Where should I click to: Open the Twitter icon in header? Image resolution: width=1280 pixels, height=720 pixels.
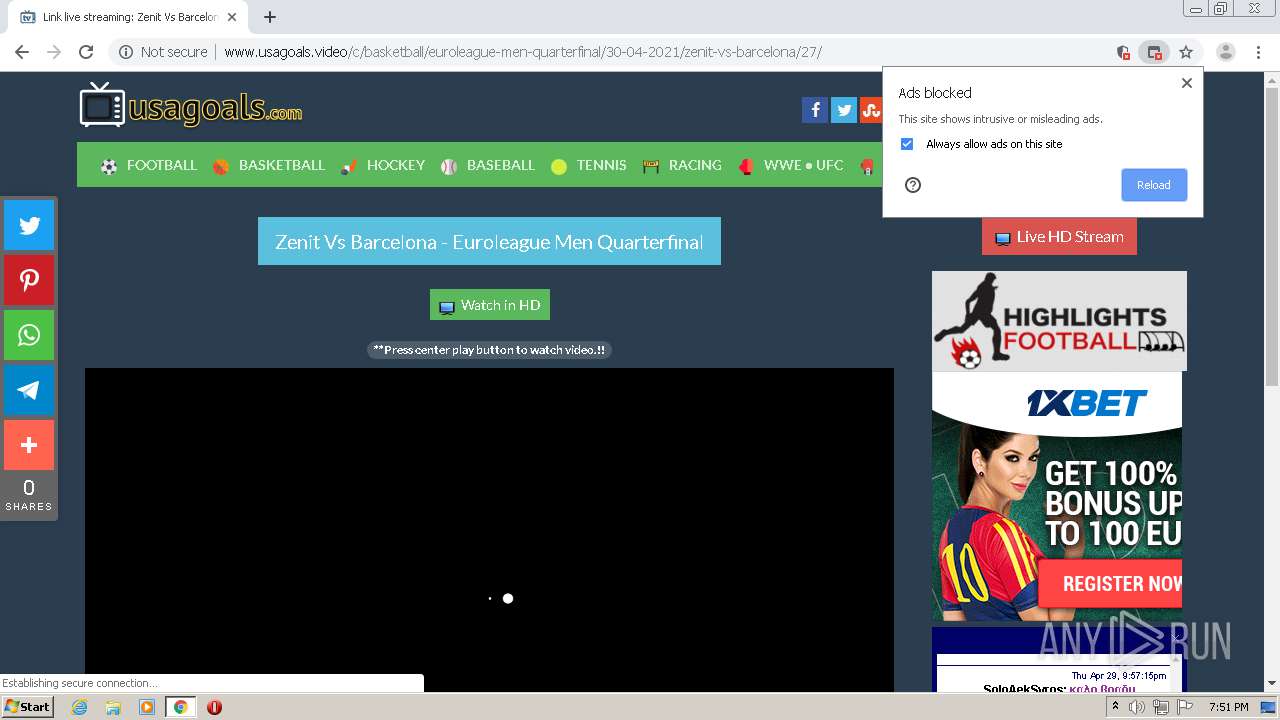pos(844,110)
